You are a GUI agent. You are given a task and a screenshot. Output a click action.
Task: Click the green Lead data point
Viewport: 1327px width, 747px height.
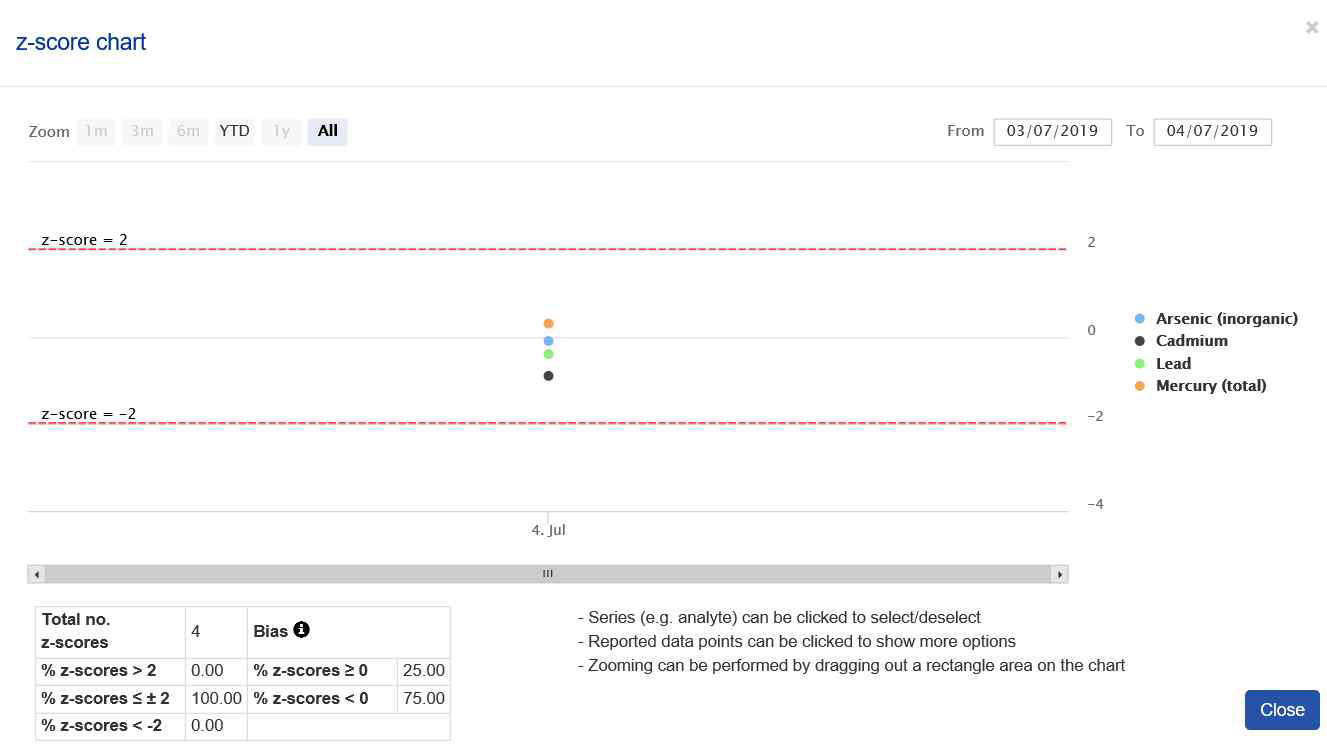coord(548,354)
